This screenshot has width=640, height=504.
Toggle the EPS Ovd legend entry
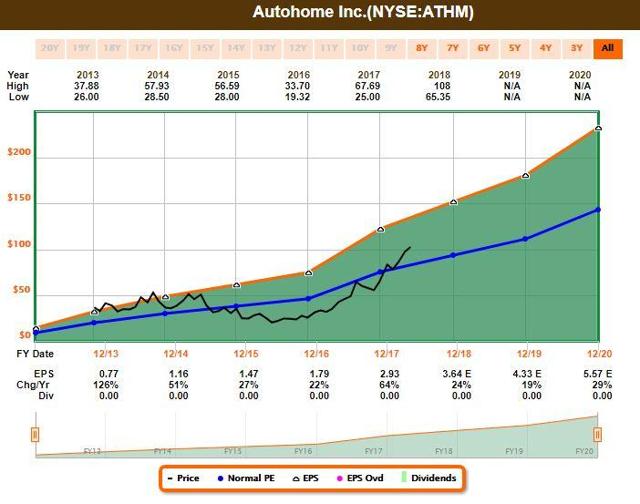pos(360,478)
